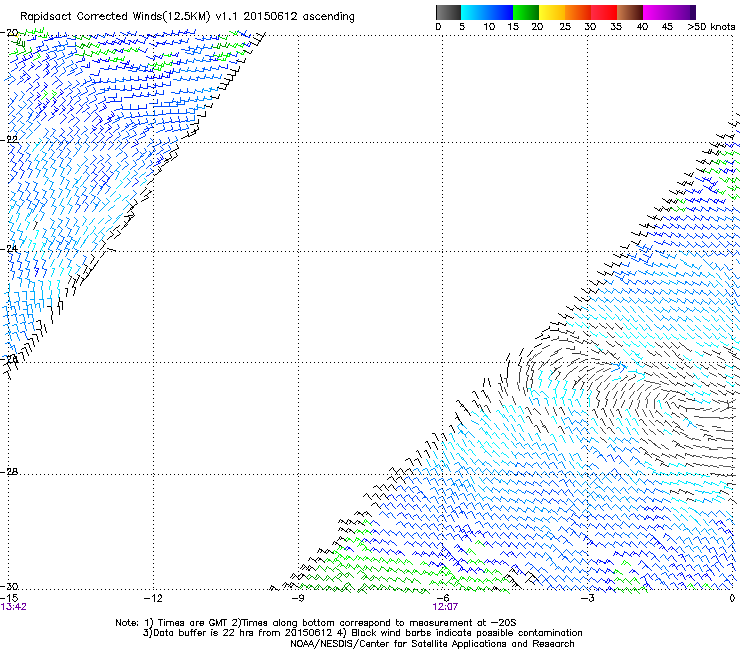740x650 pixels.
Task: Click the longitude label -12
Action: [153, 598]
